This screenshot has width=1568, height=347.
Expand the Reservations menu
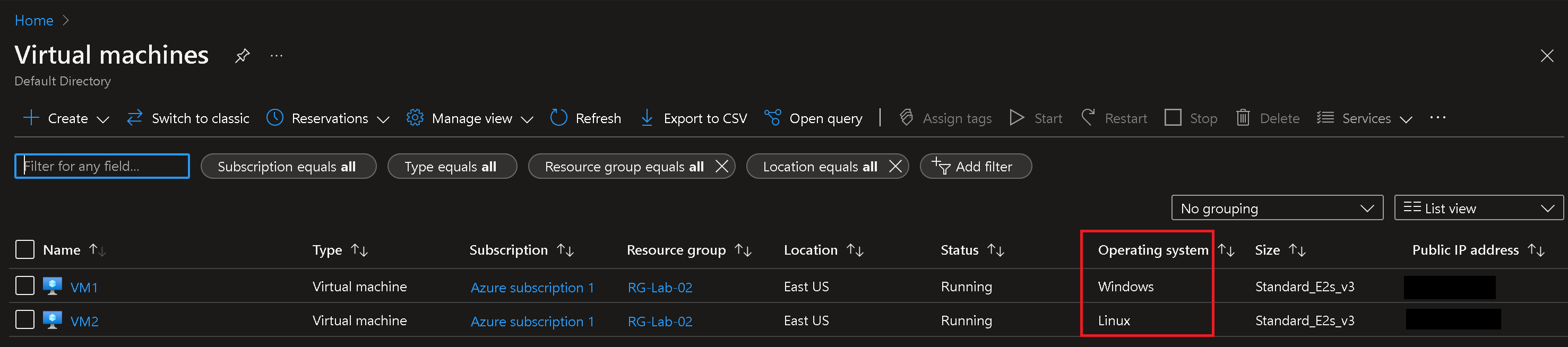[328, 118]
